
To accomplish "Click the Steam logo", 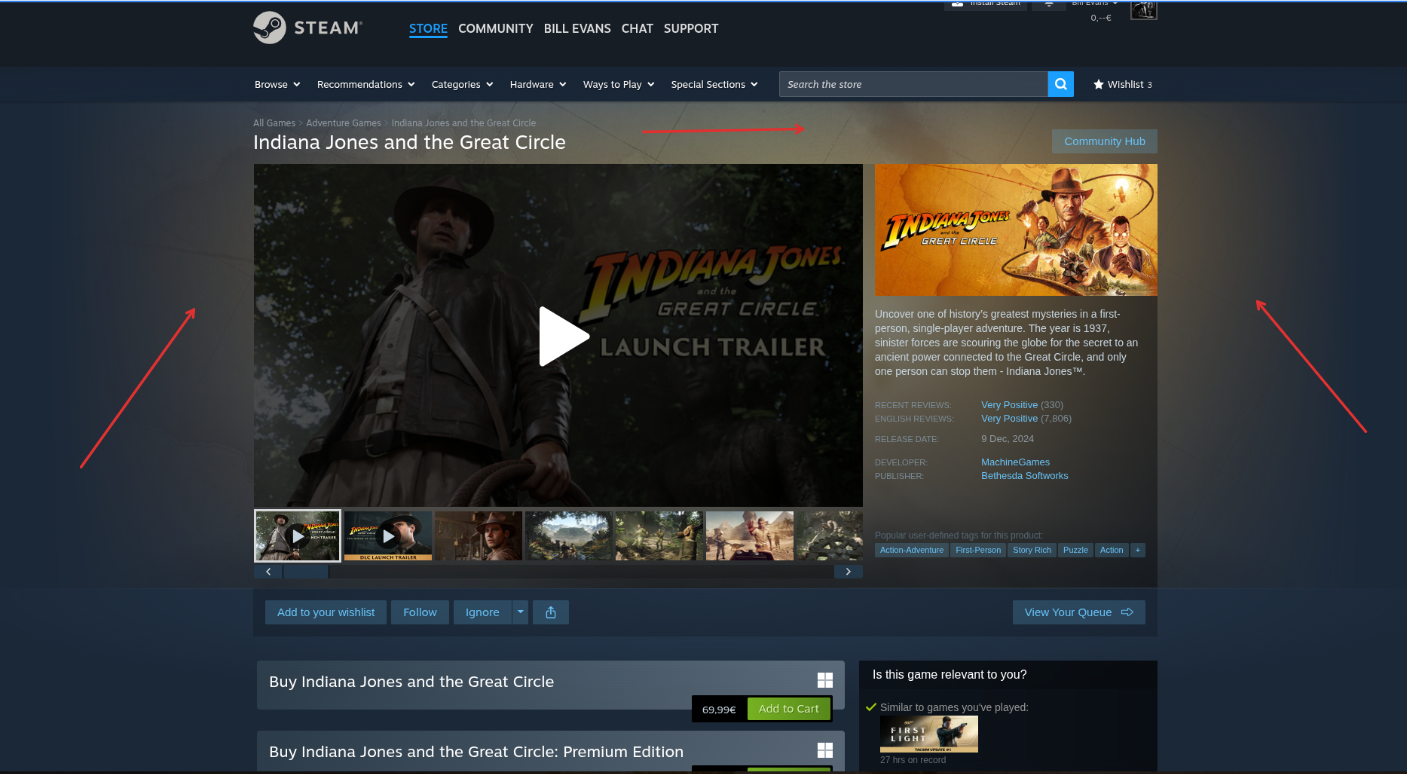I will pos(308,28).
